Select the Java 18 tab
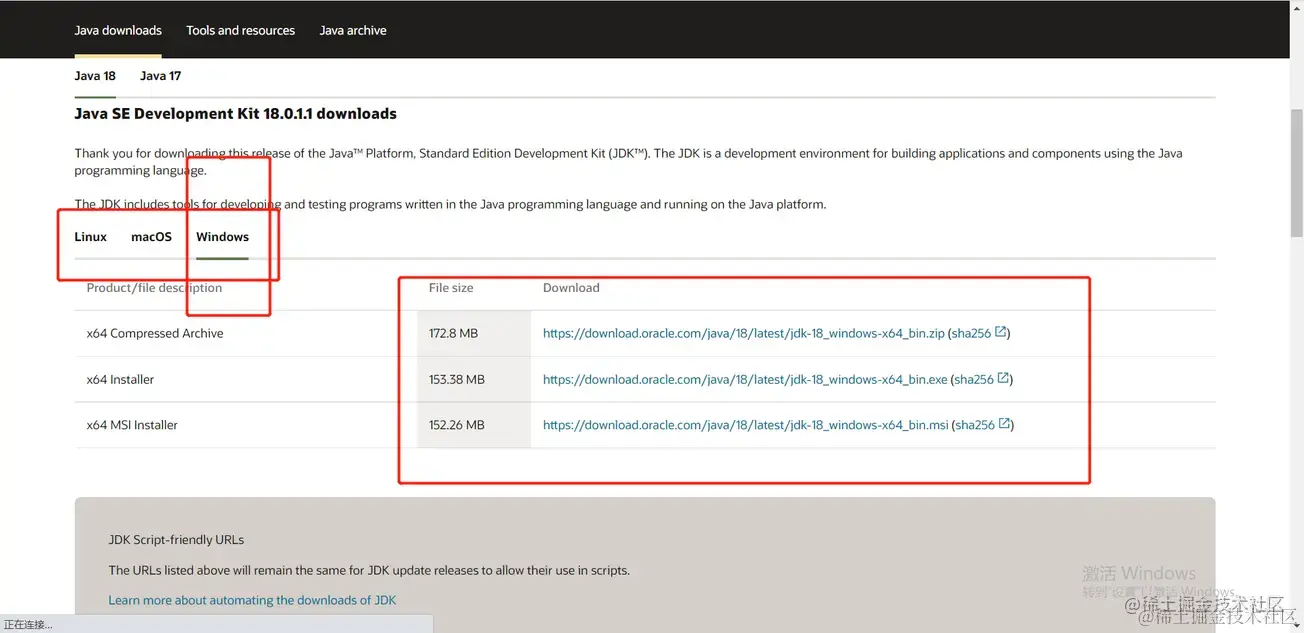 (95, 76)
